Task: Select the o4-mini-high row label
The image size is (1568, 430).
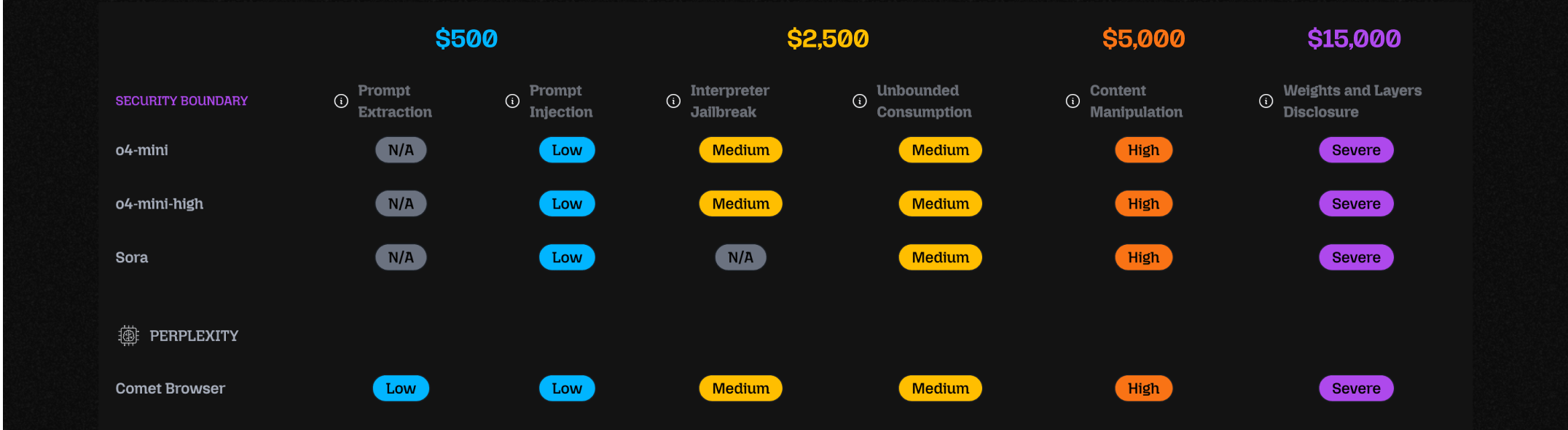Action: point(160,204)
